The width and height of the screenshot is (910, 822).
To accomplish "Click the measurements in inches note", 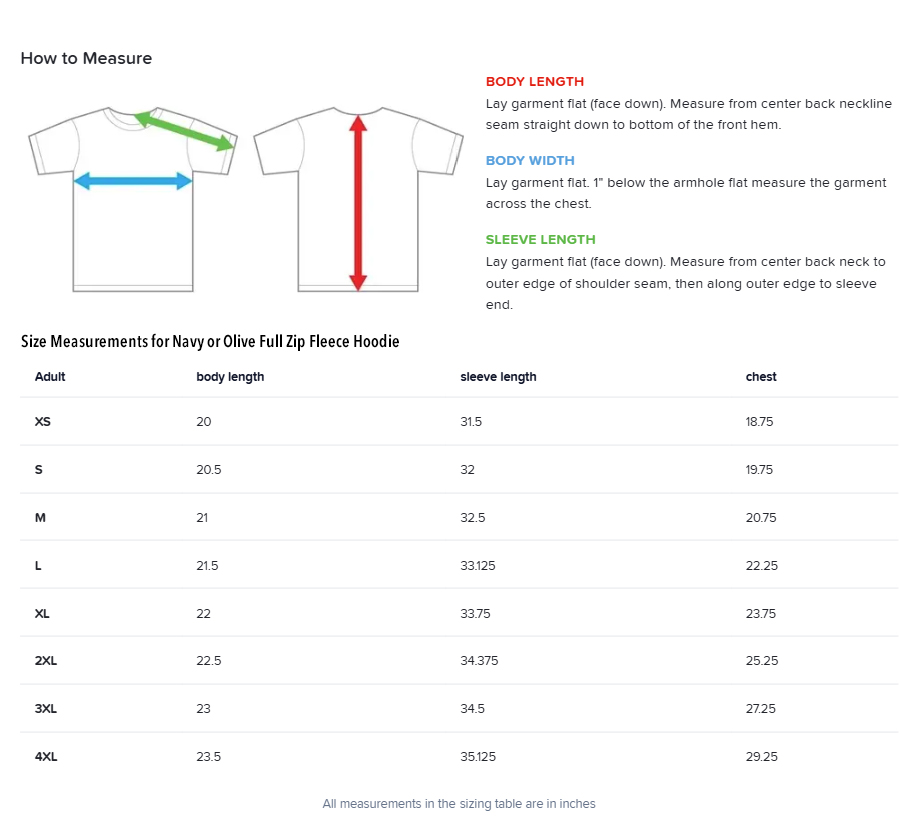I will pyautogui.click(x=459, y=804).
